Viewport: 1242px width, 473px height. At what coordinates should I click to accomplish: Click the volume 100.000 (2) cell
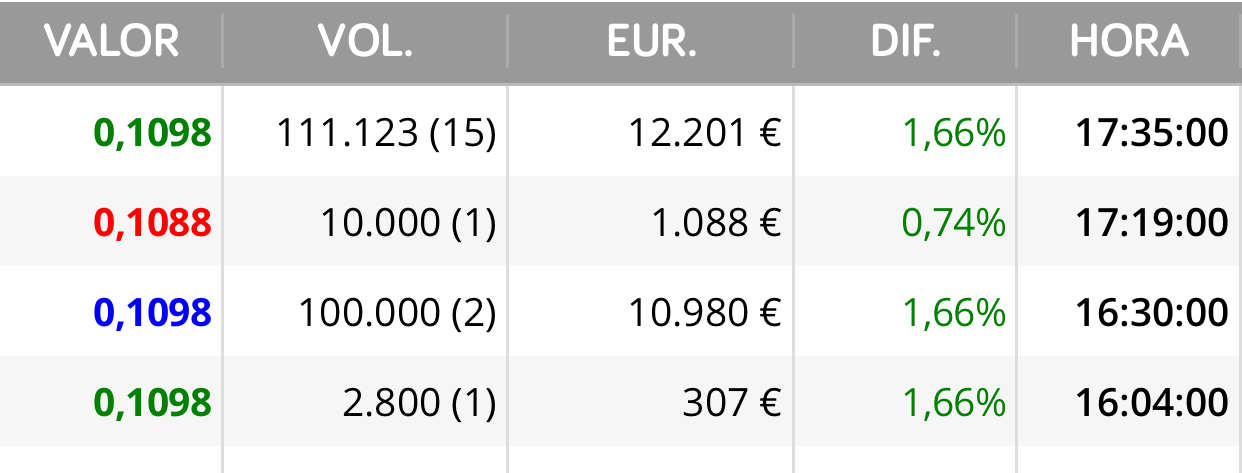tap(397, 312)
